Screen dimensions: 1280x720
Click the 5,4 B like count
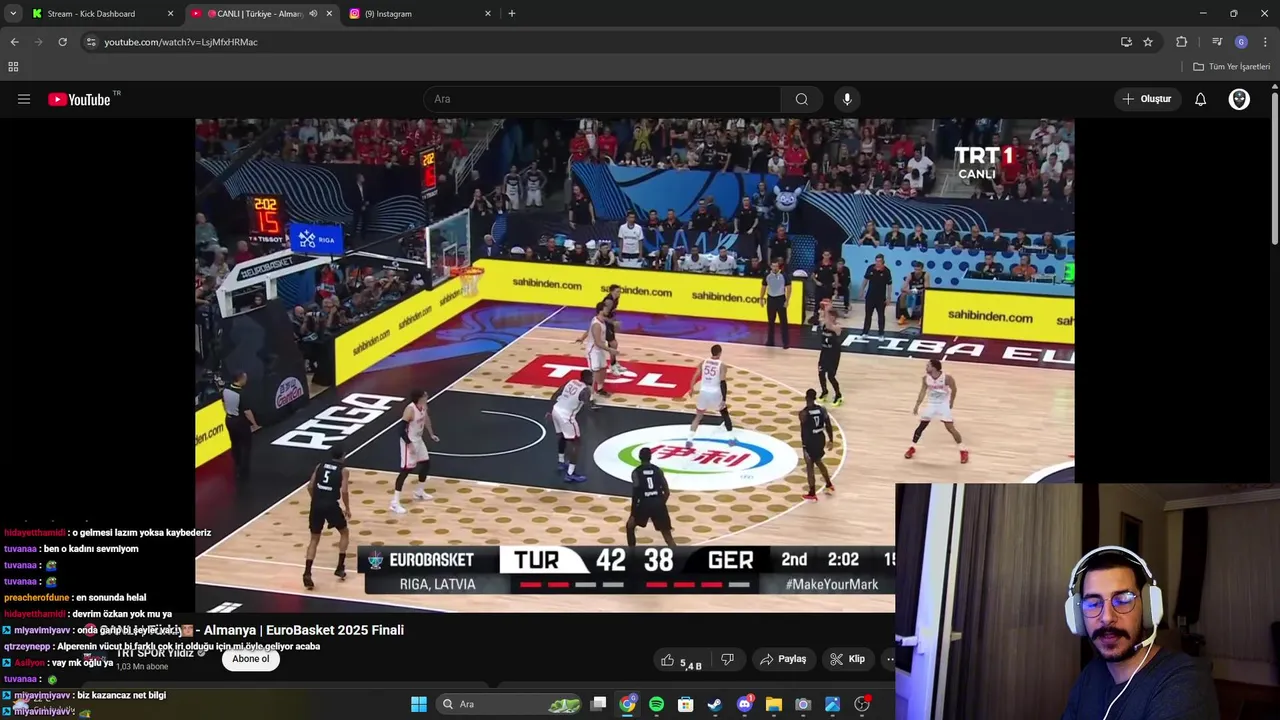click(x=691, y=665)
